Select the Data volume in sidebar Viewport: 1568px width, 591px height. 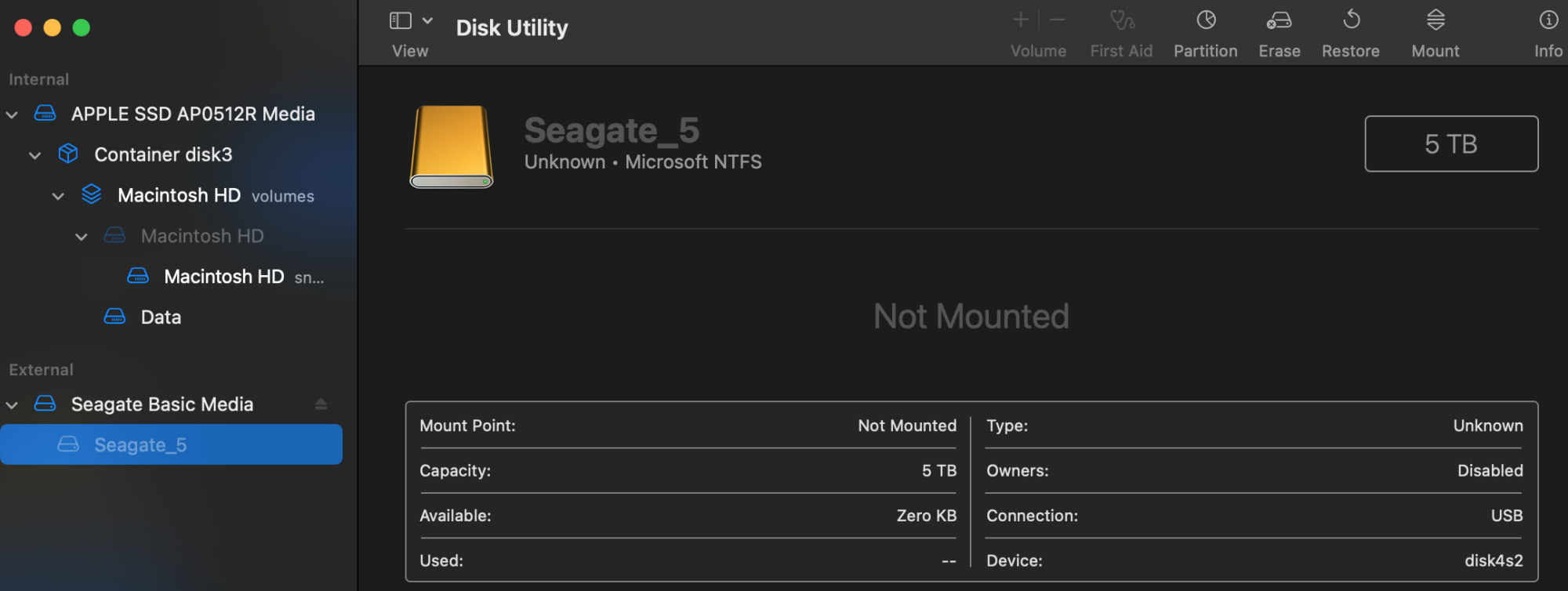161,317
